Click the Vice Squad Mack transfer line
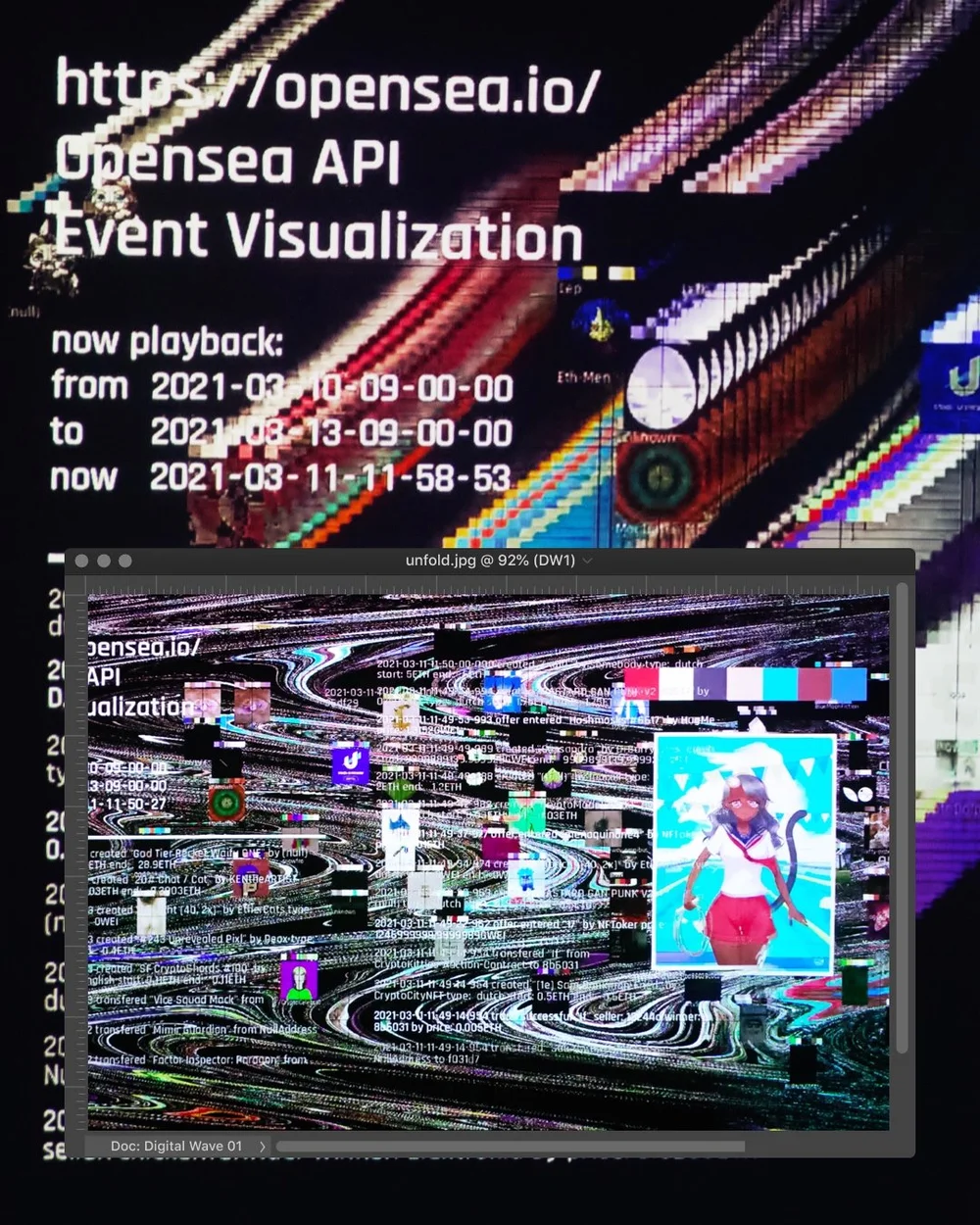980x1225 pixels. point(177,1000)
